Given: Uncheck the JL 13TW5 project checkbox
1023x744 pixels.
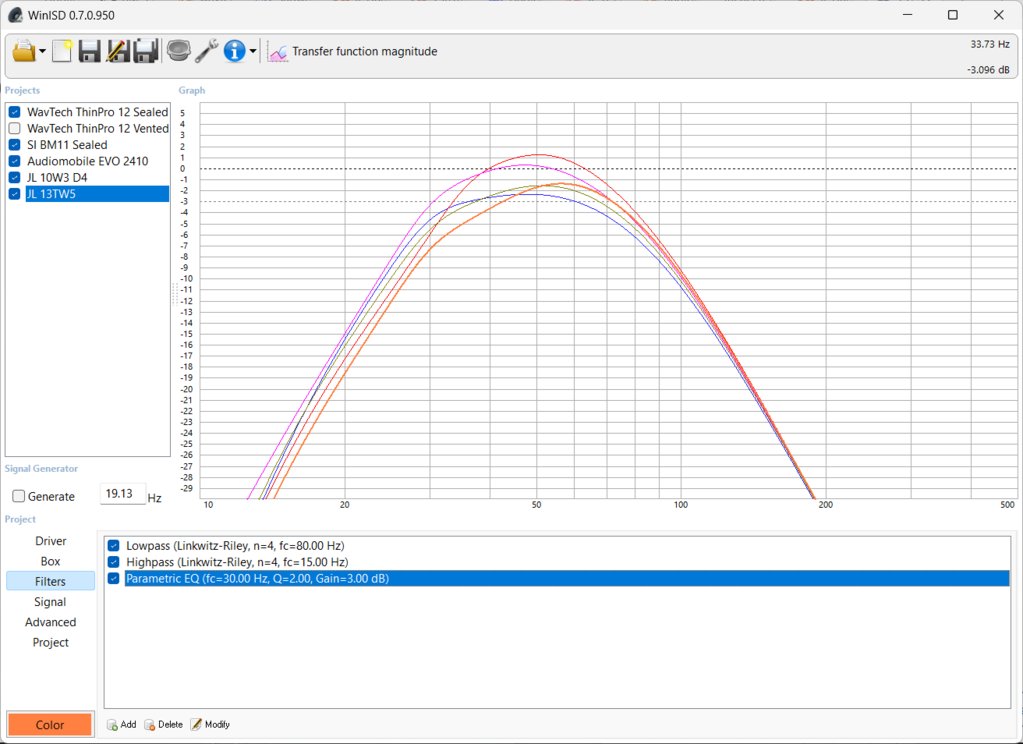Looking at the screenshot, I should click(14, 194).
